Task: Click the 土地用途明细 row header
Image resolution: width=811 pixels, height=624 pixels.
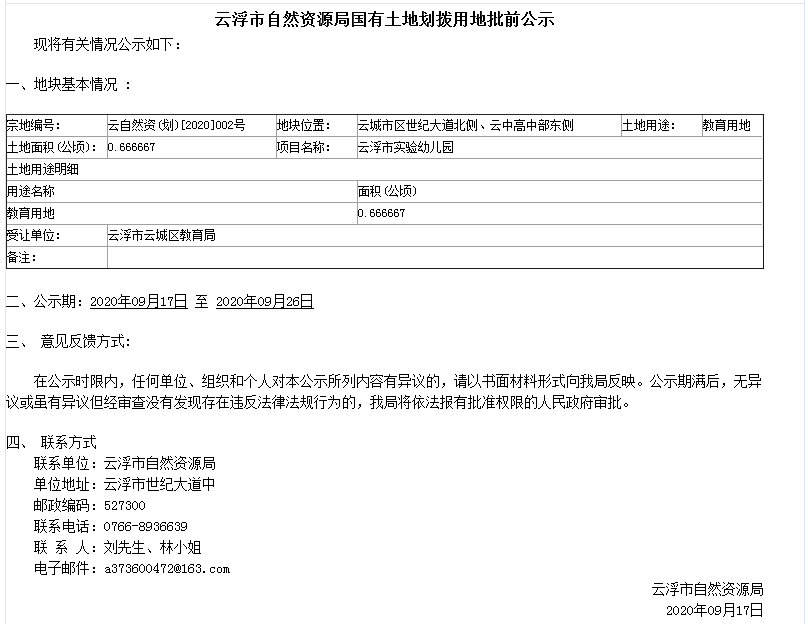Action: tap(43, 170)
